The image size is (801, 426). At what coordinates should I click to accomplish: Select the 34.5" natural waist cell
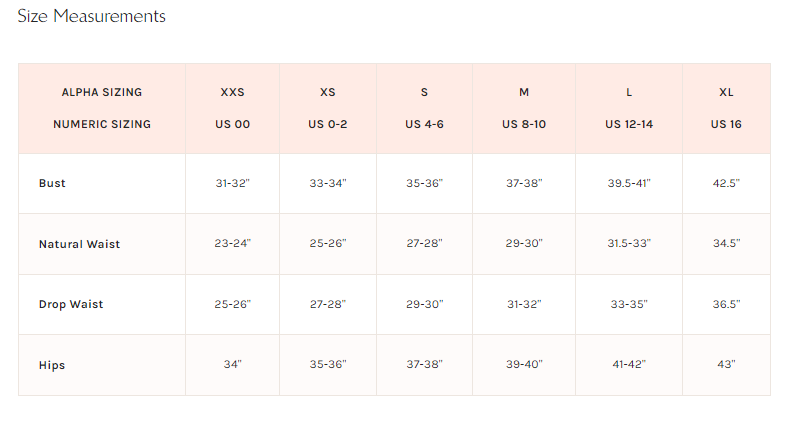coord(726,243)
